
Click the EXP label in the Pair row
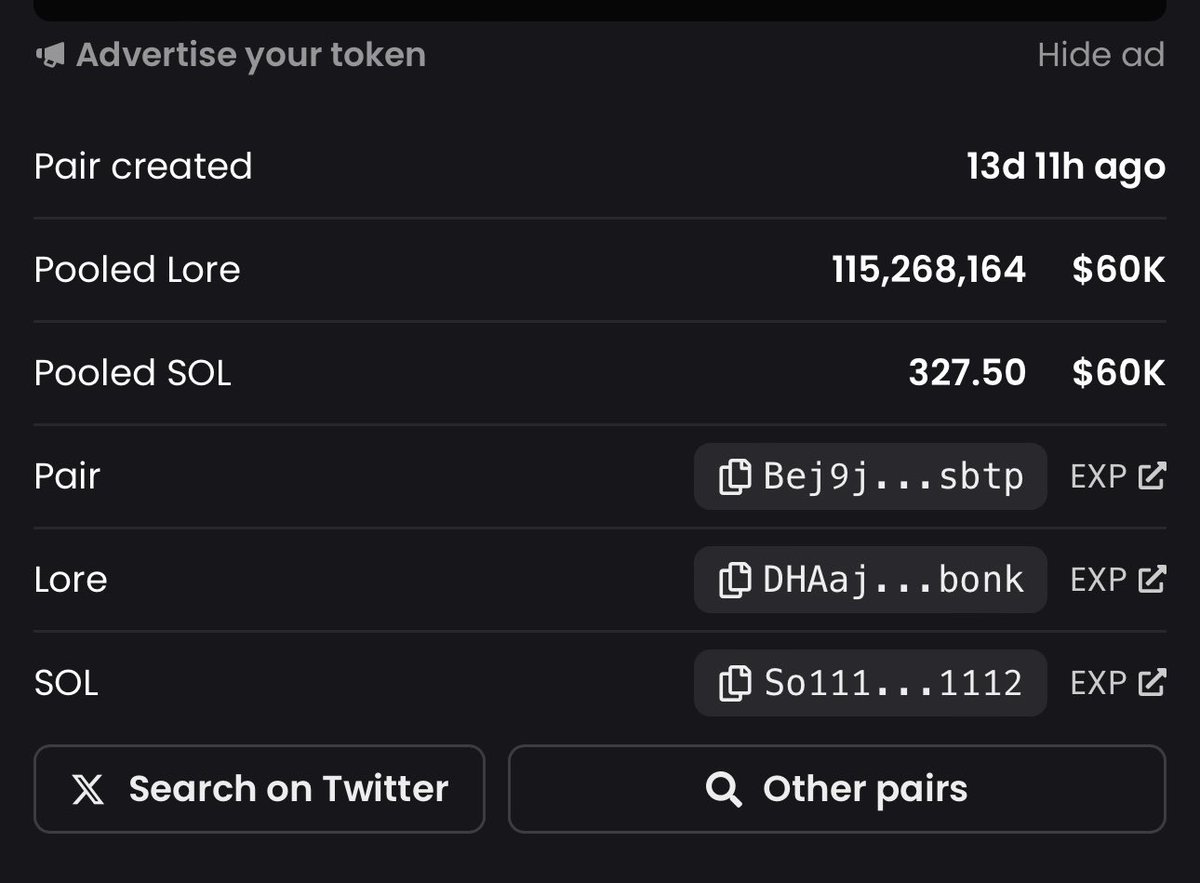click(1099, 476)
